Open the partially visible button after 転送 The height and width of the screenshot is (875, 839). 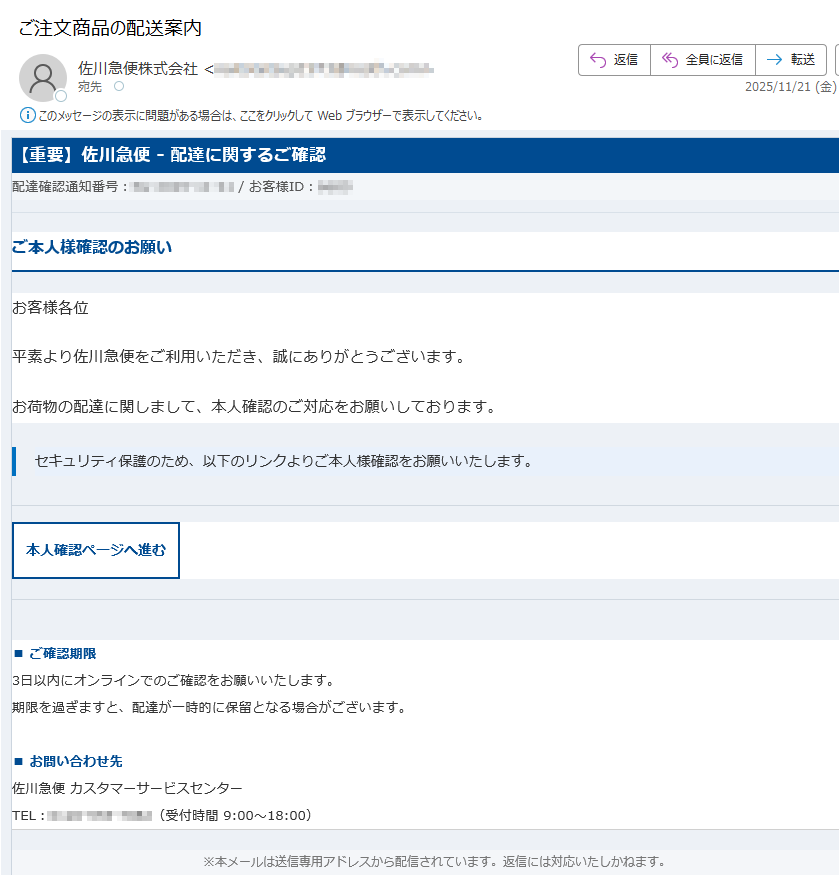(x=836, y=60)
